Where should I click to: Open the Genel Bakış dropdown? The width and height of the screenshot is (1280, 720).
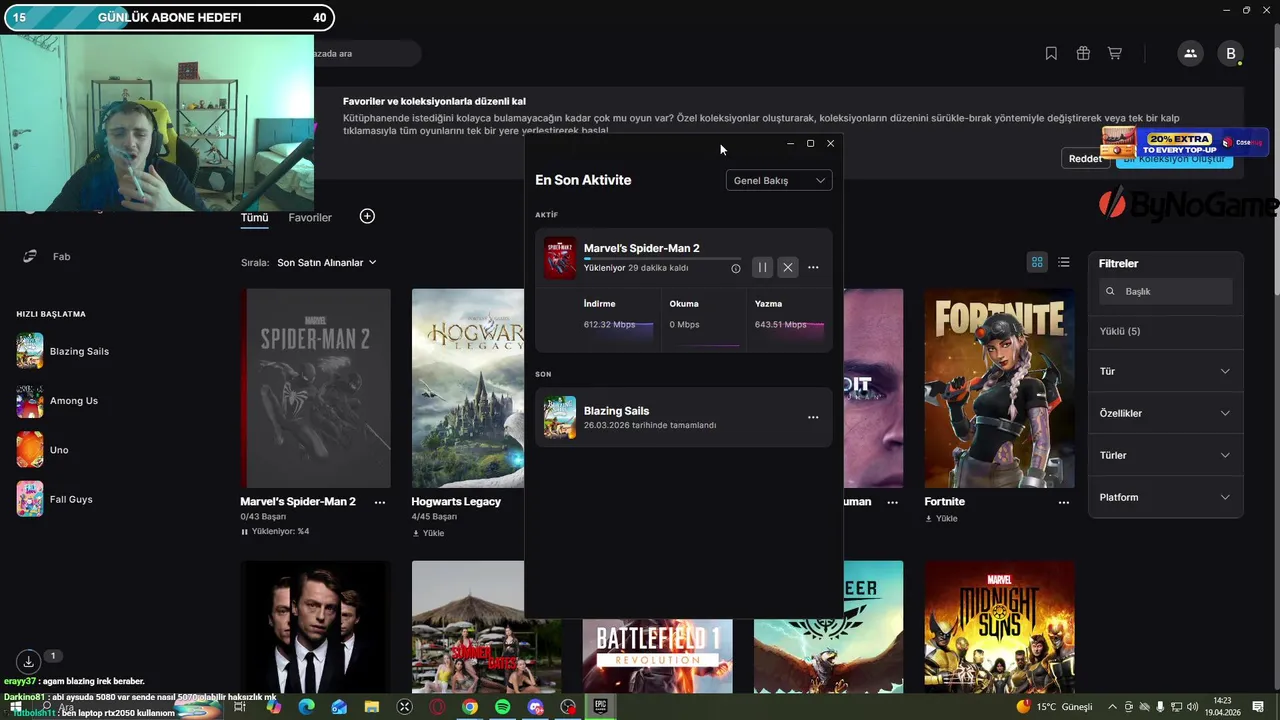[x=779, y=180]
